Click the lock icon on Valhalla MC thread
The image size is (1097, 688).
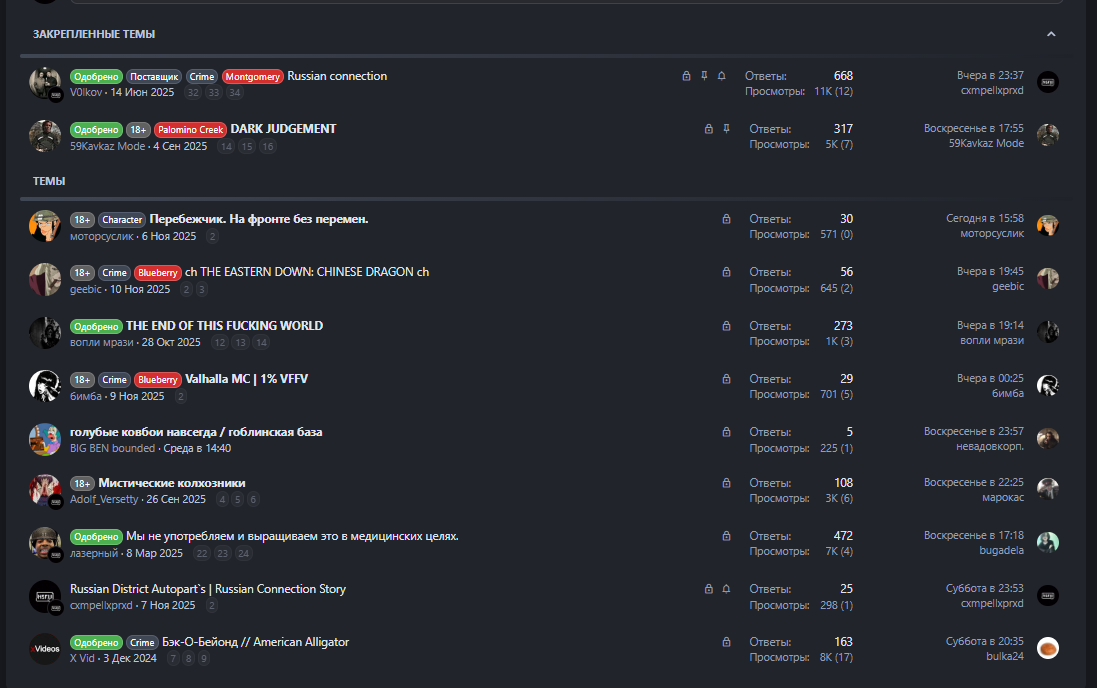tap(727, 379)
